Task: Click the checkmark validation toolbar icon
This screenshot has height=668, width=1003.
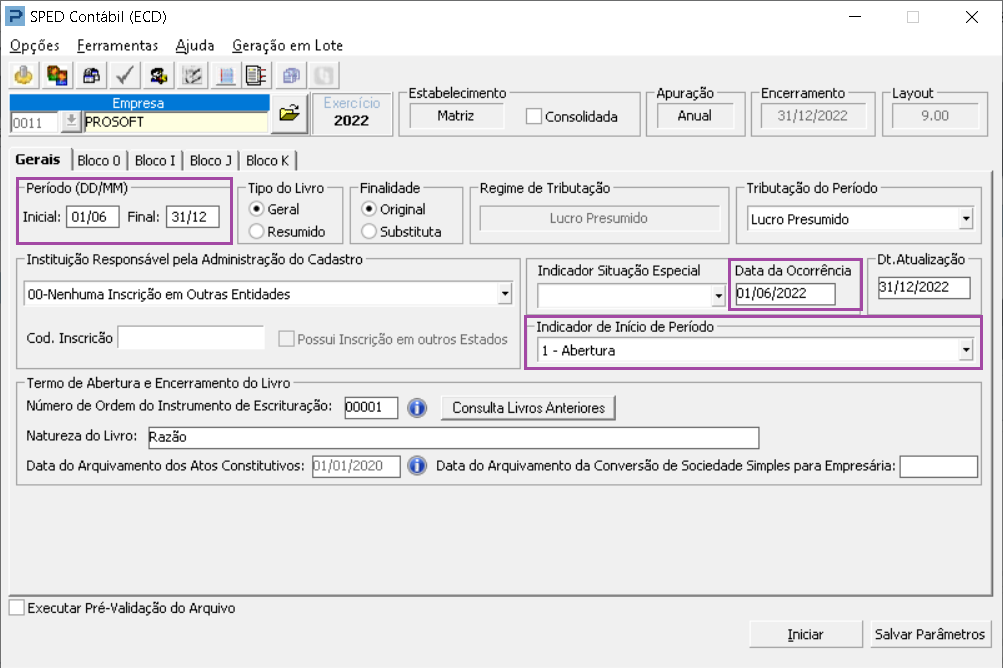Action: coord(124,74)
